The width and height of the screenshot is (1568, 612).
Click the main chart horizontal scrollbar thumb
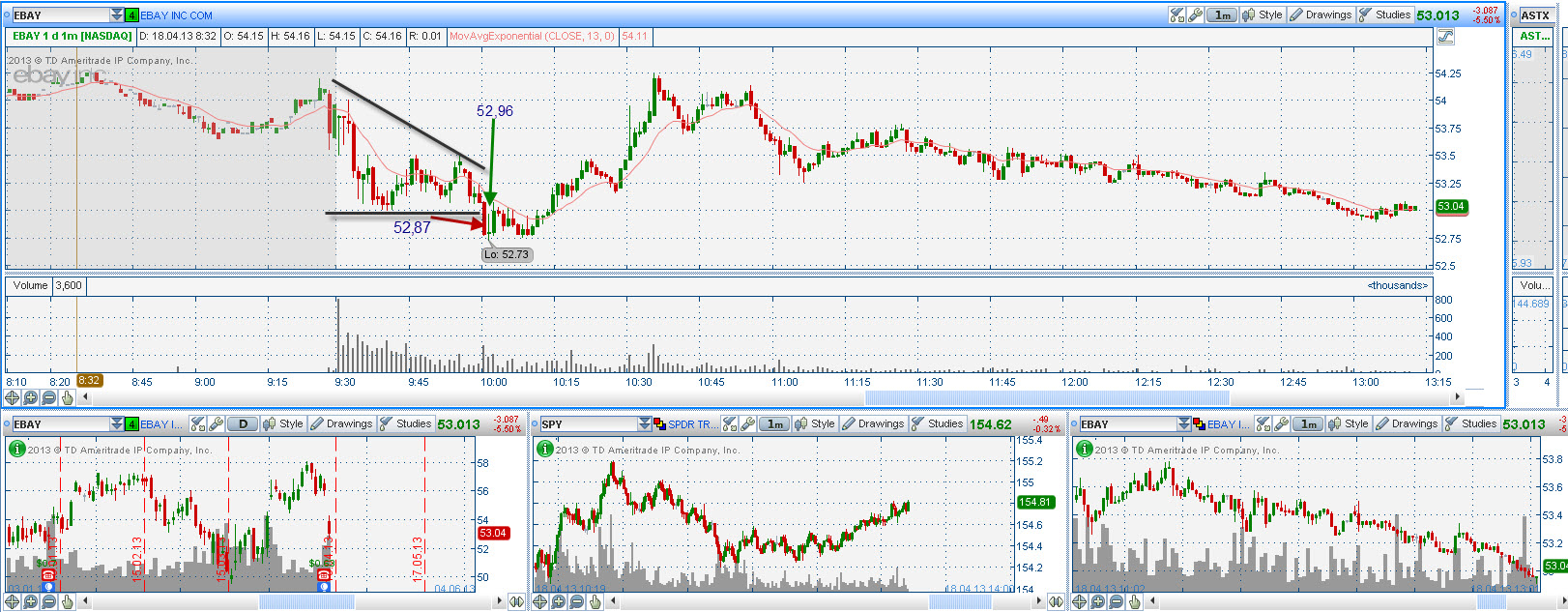1047,397
